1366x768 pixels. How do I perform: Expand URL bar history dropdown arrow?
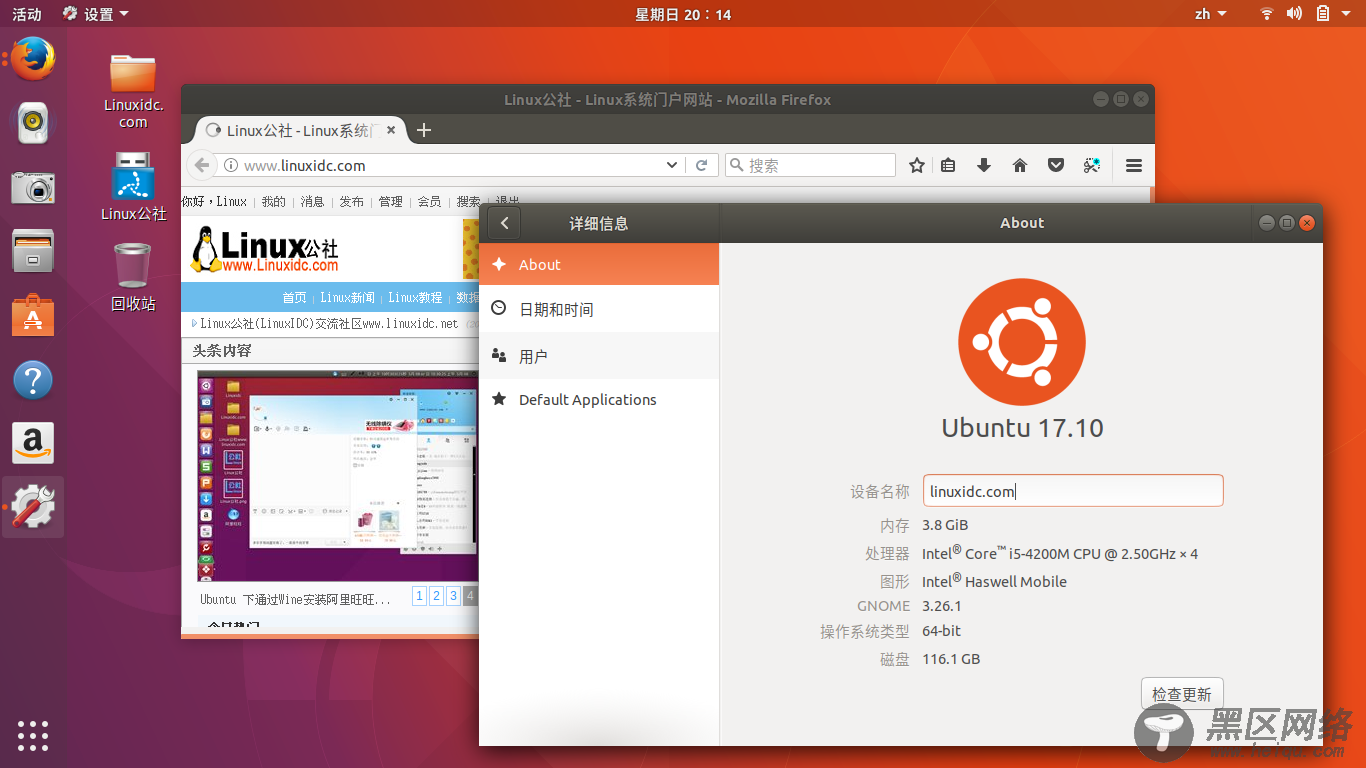672,165
